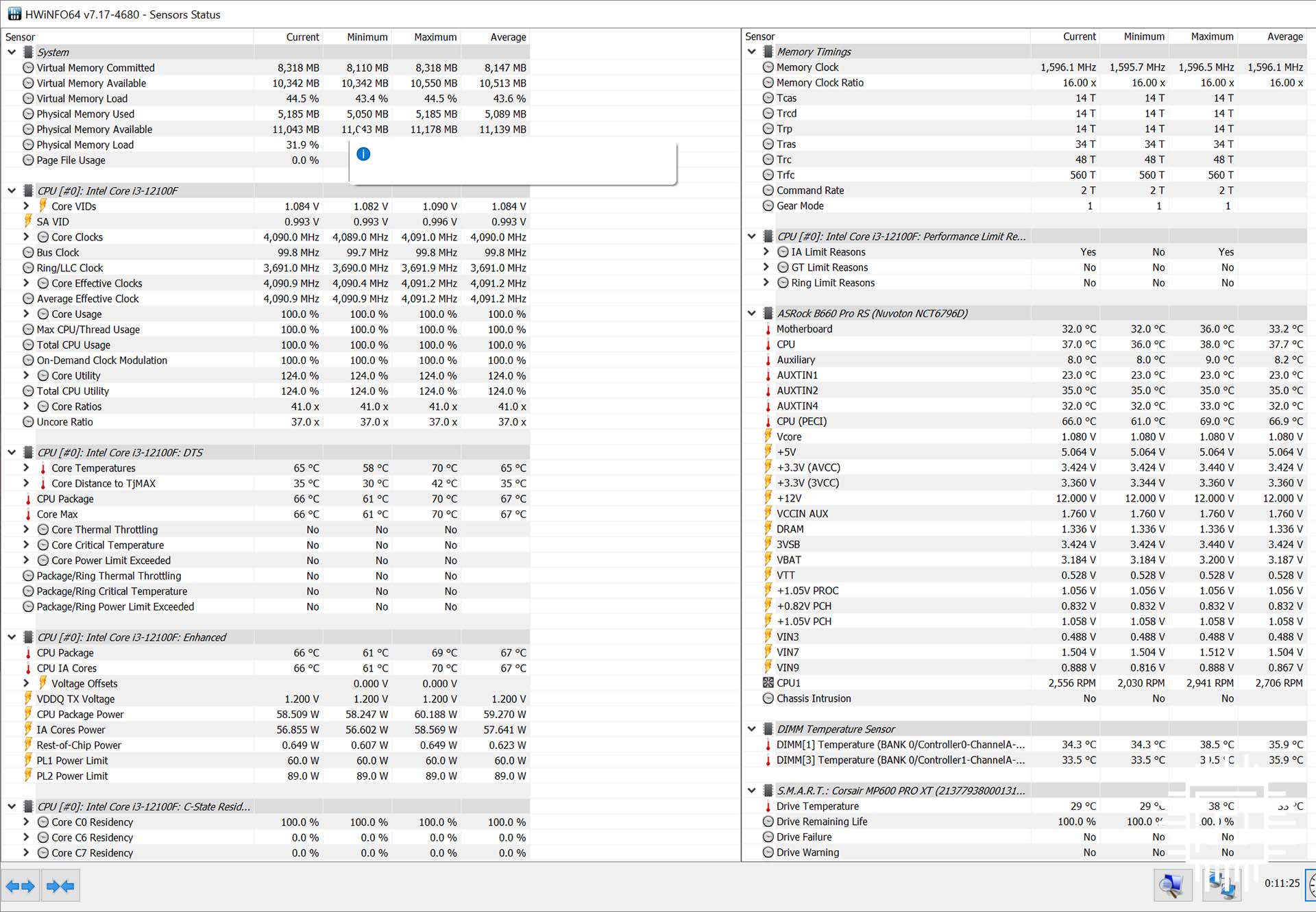Collapse the System sensor group

pos(12,52)
